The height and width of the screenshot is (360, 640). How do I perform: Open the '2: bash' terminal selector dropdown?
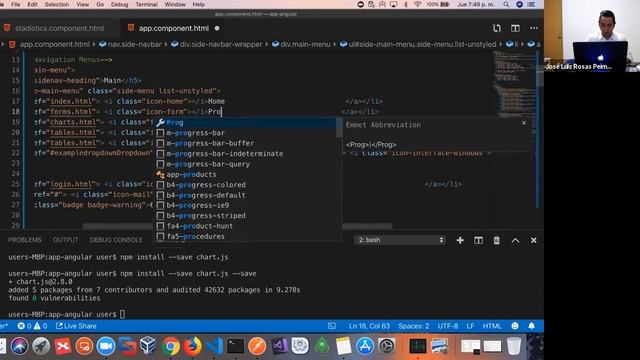400,240
